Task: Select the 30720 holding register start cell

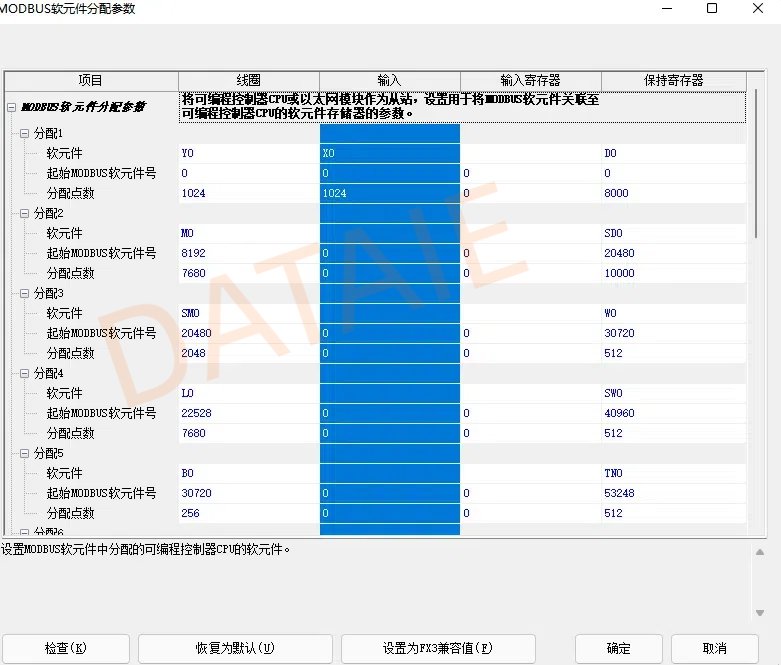Action: 674,333
